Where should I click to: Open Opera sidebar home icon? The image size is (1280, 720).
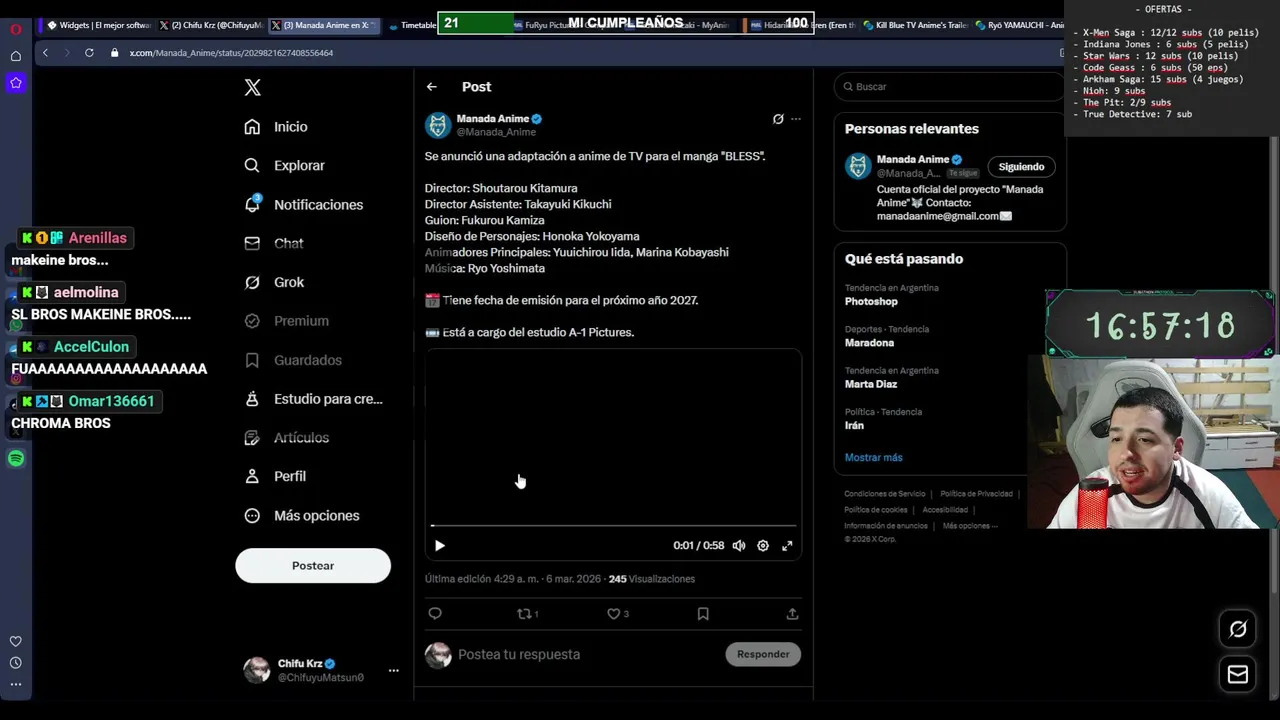[16, 56]
